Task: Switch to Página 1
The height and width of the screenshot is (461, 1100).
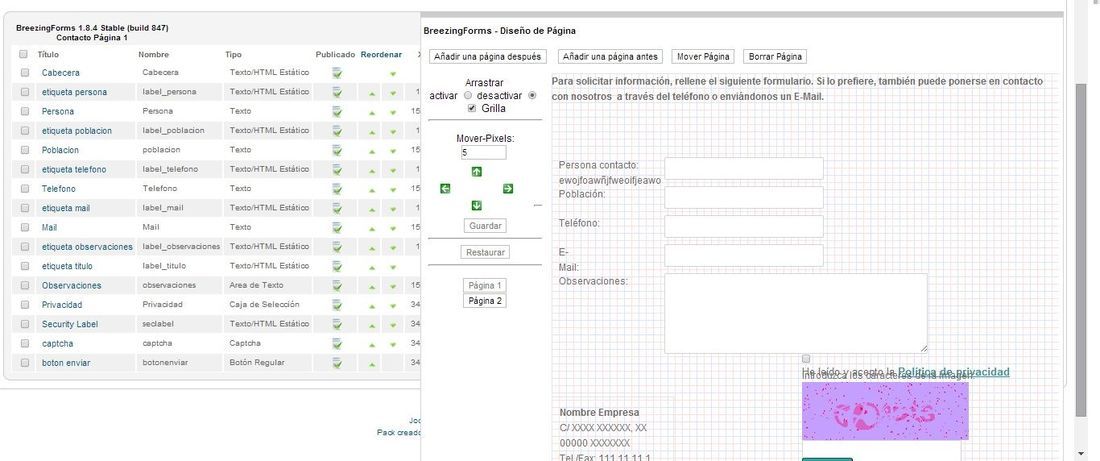Action: (485, 286)
